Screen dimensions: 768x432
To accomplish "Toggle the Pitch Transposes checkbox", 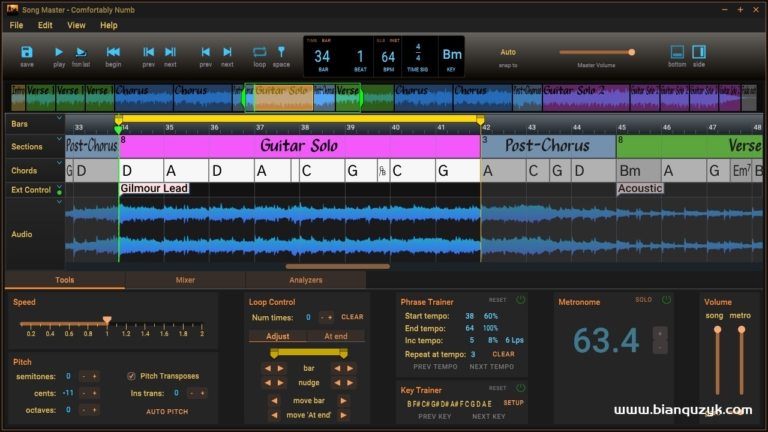I will click(131, 376).
